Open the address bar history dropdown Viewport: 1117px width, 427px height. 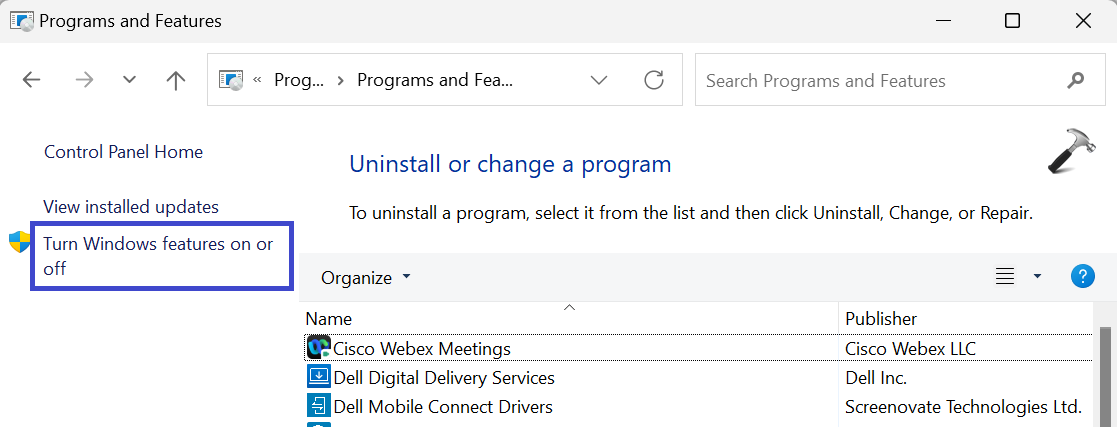(x=599, y=80)
